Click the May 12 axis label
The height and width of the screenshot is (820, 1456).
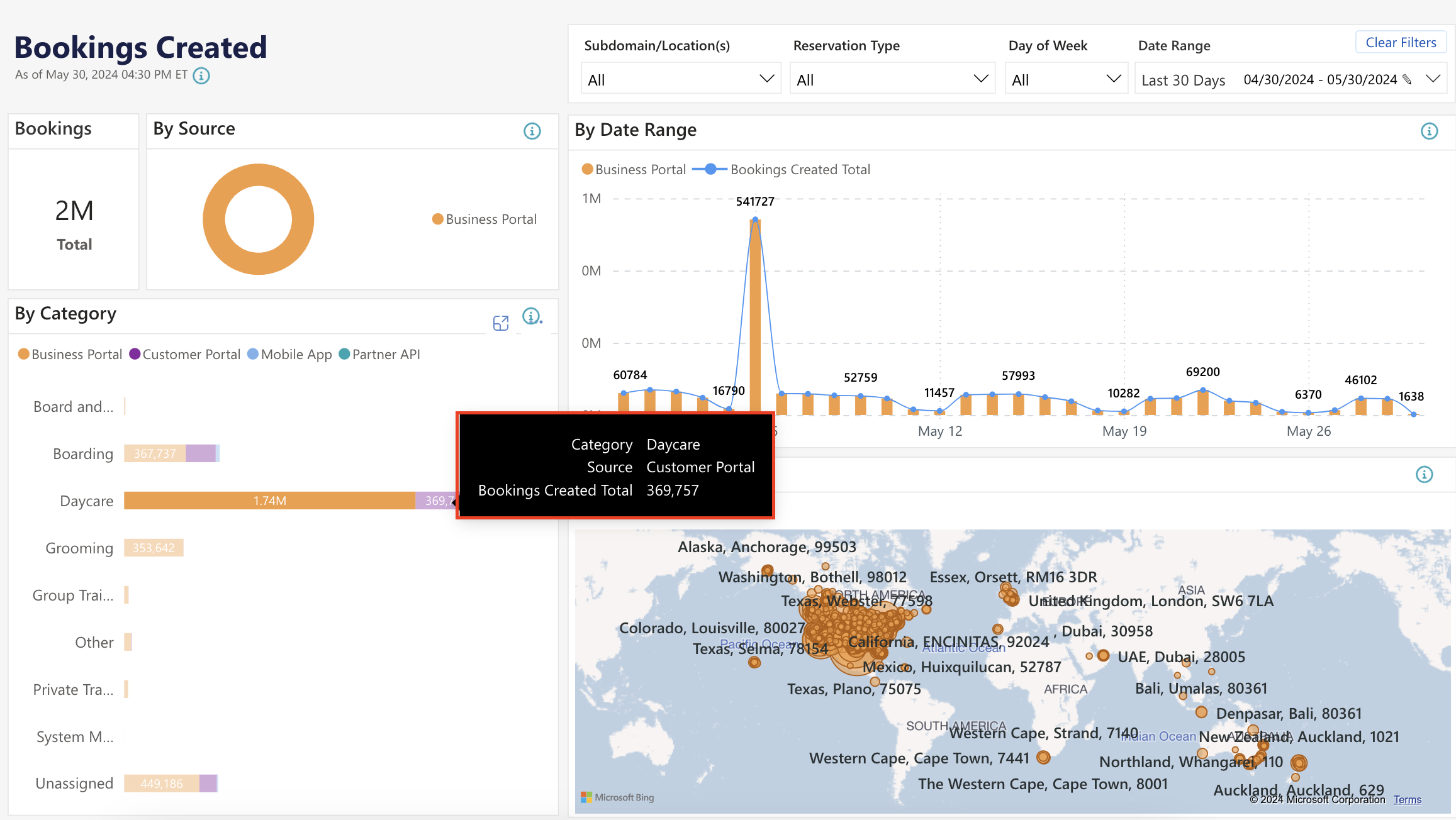[x=940, y=431]
